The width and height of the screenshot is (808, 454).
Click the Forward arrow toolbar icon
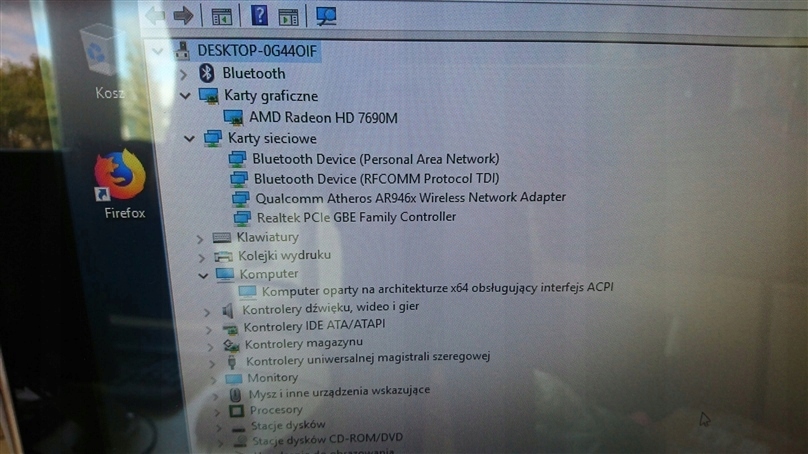(x=183, y=15)
